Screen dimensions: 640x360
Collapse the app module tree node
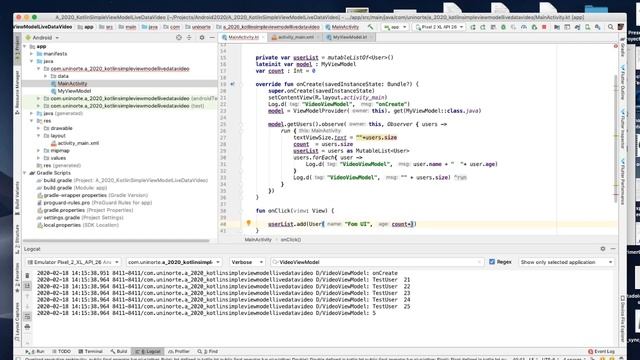[25, 47]
